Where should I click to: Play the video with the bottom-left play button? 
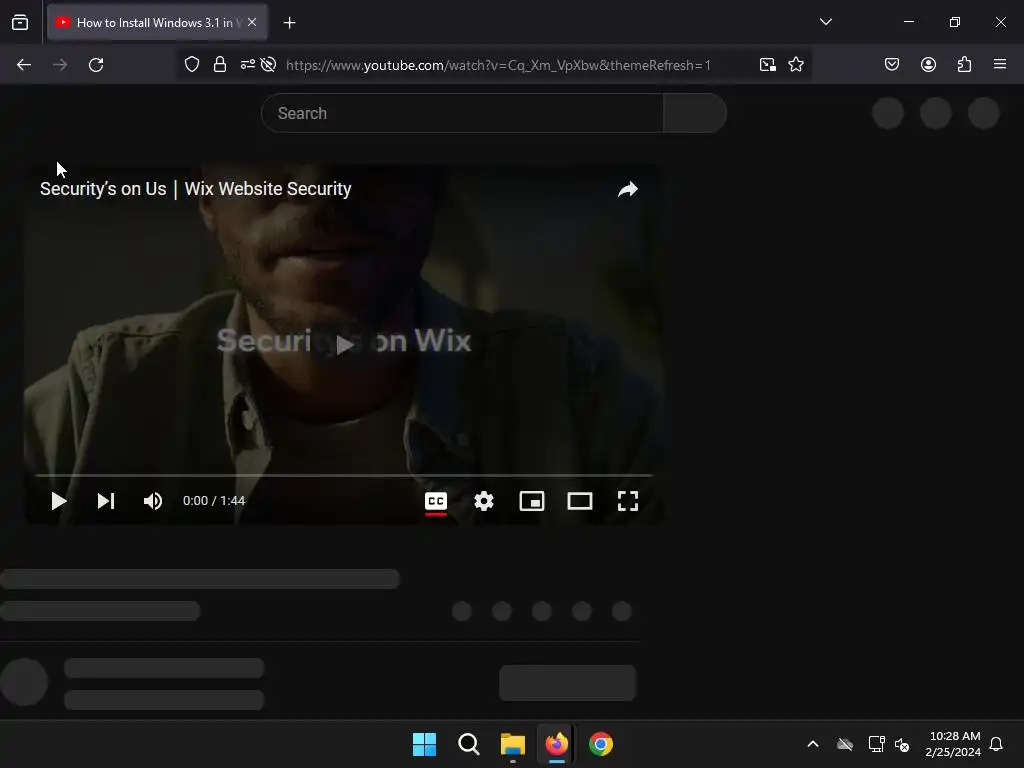tap(59, 501)
